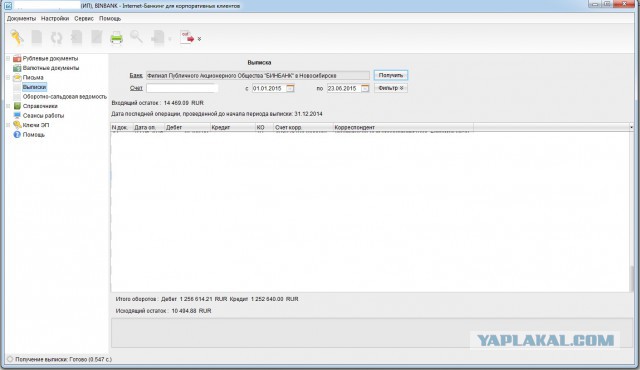Open the Документы menu

coord(21,18)
